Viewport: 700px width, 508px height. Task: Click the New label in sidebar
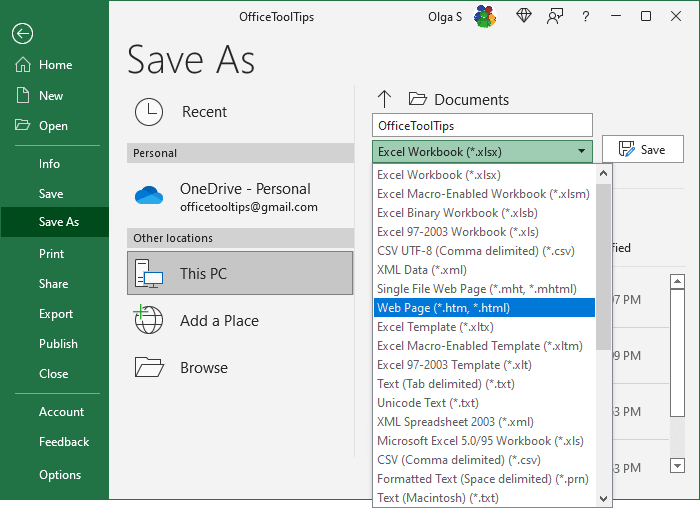click(51, 96)
